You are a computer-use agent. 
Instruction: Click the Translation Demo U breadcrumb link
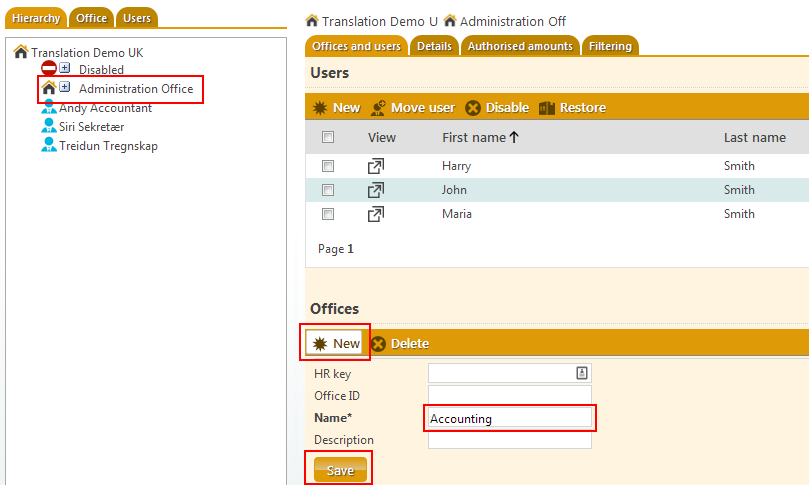(x=380, y=21)
